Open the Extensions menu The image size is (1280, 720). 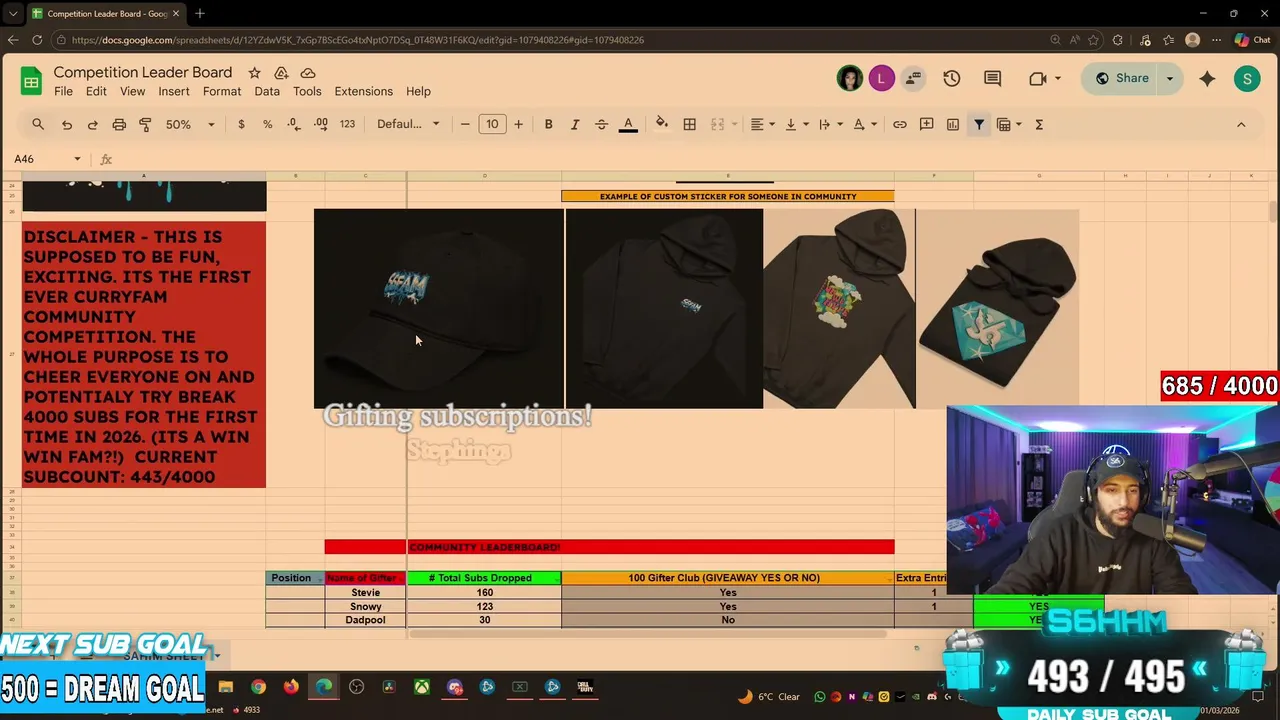coord(363,91)
